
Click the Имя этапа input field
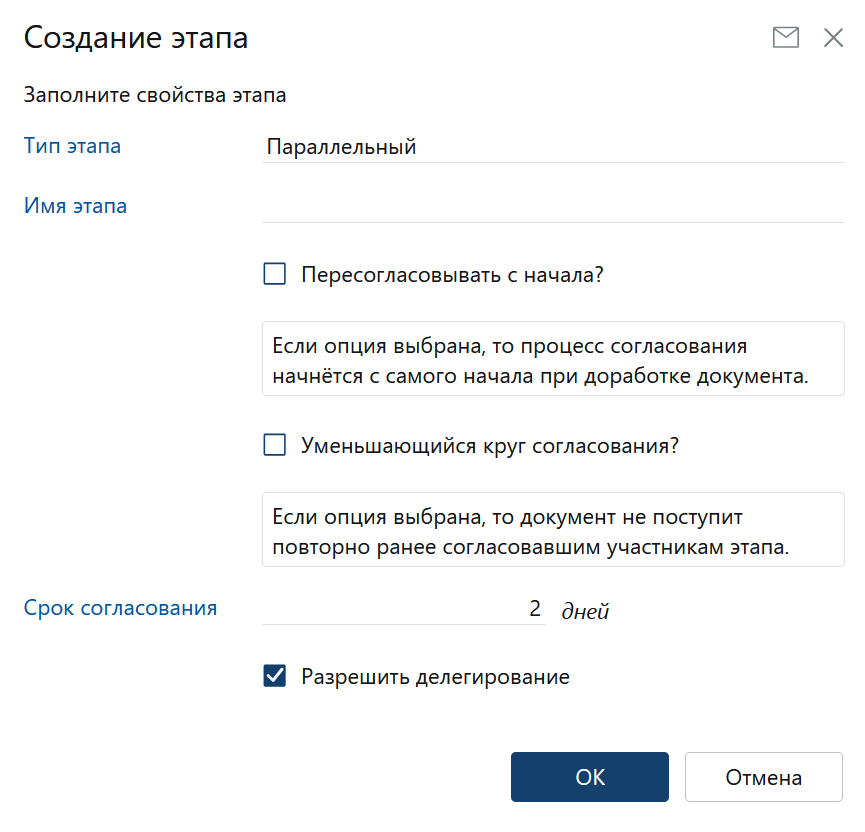coord(552,206)
